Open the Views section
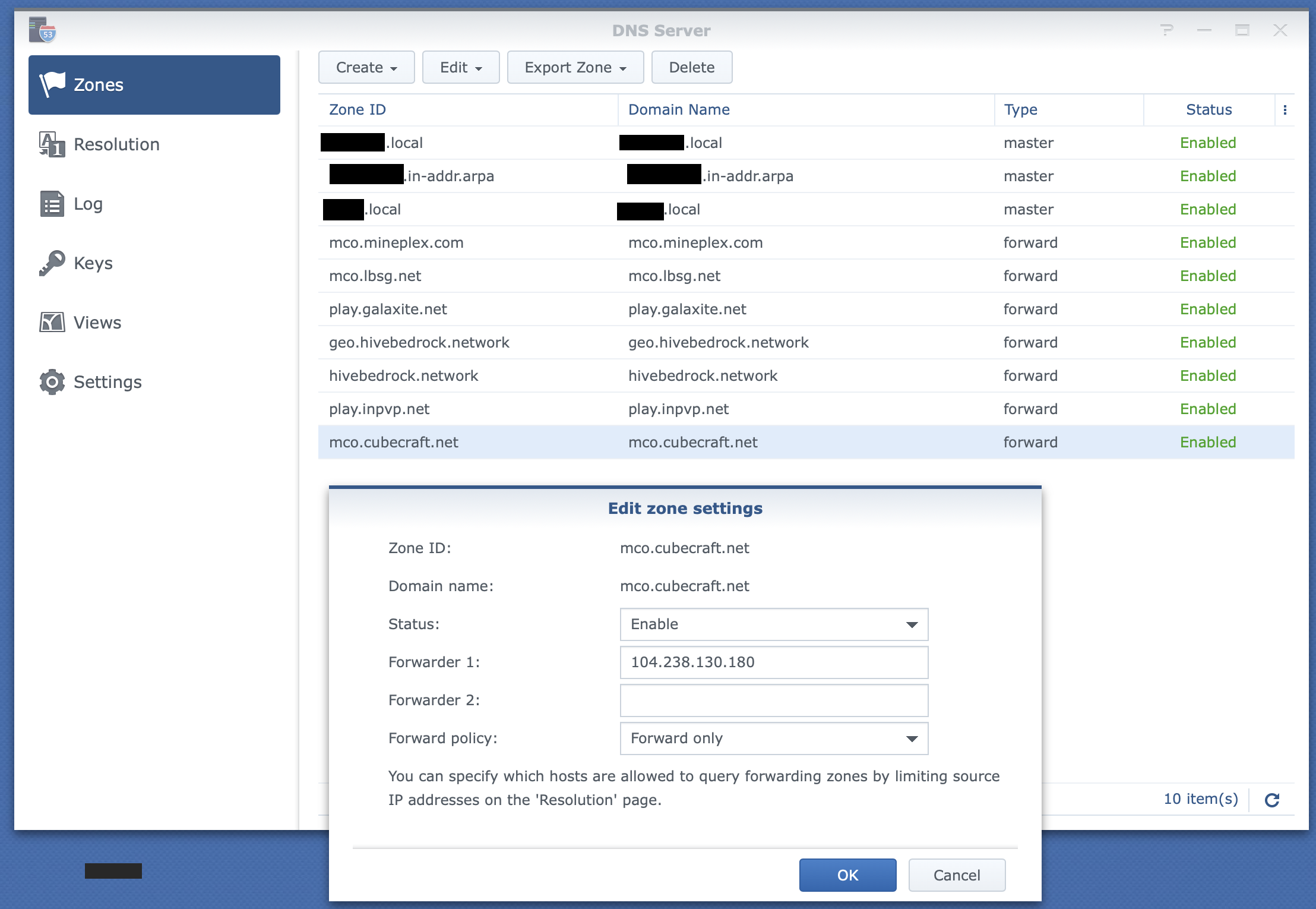Screen dimensions: 1316x909 click(x=96, y=322)
